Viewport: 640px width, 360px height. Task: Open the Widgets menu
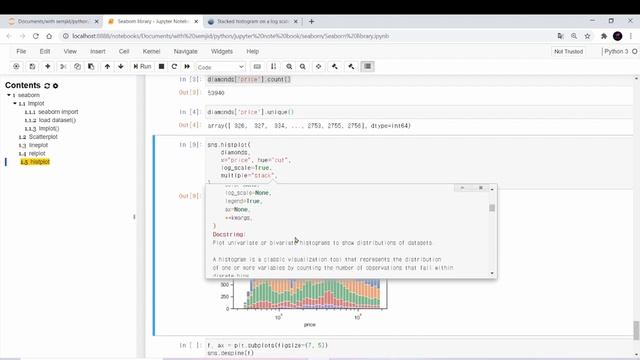[x=222, y=51]
